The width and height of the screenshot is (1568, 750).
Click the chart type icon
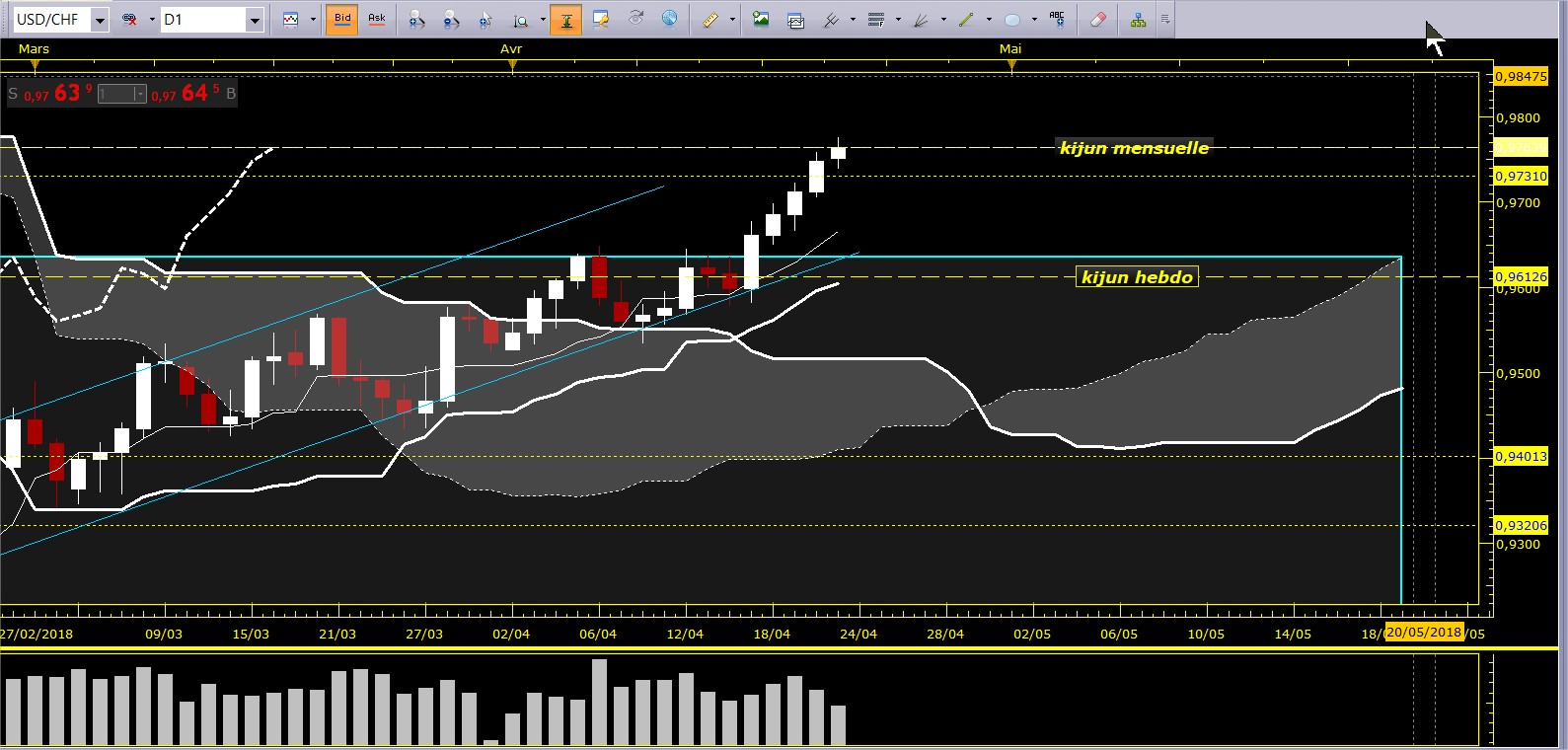[291, 19]
